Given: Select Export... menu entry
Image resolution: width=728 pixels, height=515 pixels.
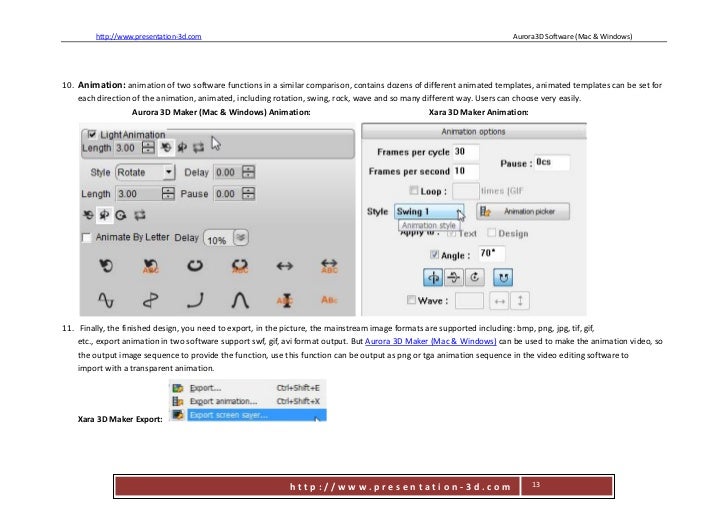Looking at the screenshot, I should (248, 388).
